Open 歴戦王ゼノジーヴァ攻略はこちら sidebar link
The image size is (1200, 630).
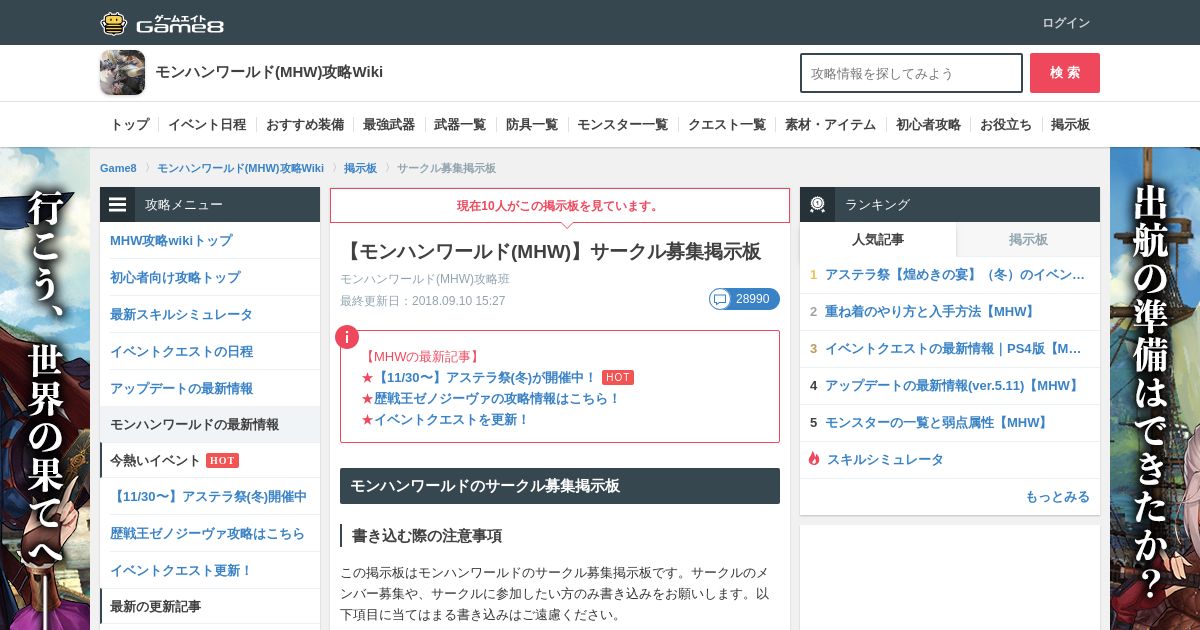click(x=210, y=533)
